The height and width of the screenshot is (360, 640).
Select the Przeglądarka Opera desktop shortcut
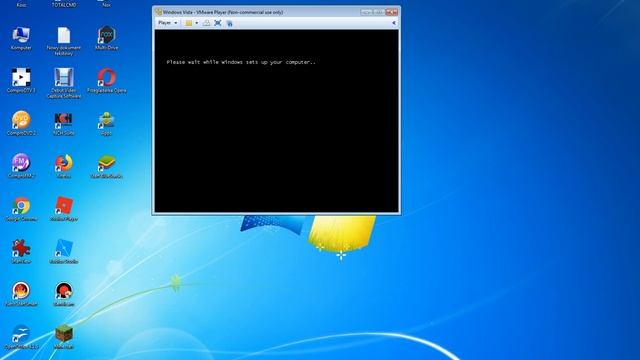click(107, 81)
